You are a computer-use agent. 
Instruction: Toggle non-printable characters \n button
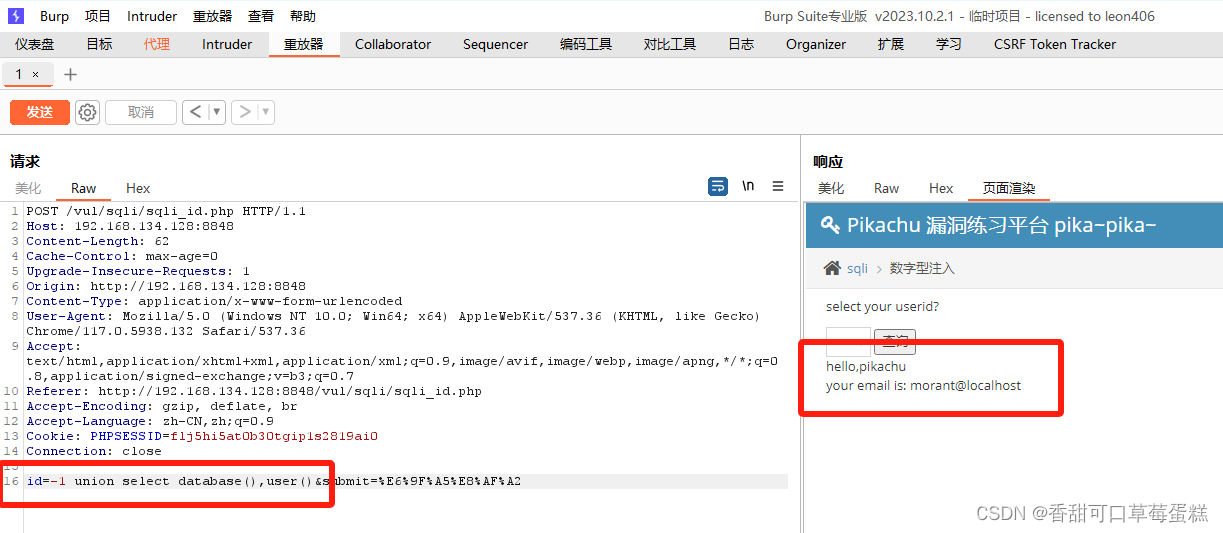(x=748, y=186)
